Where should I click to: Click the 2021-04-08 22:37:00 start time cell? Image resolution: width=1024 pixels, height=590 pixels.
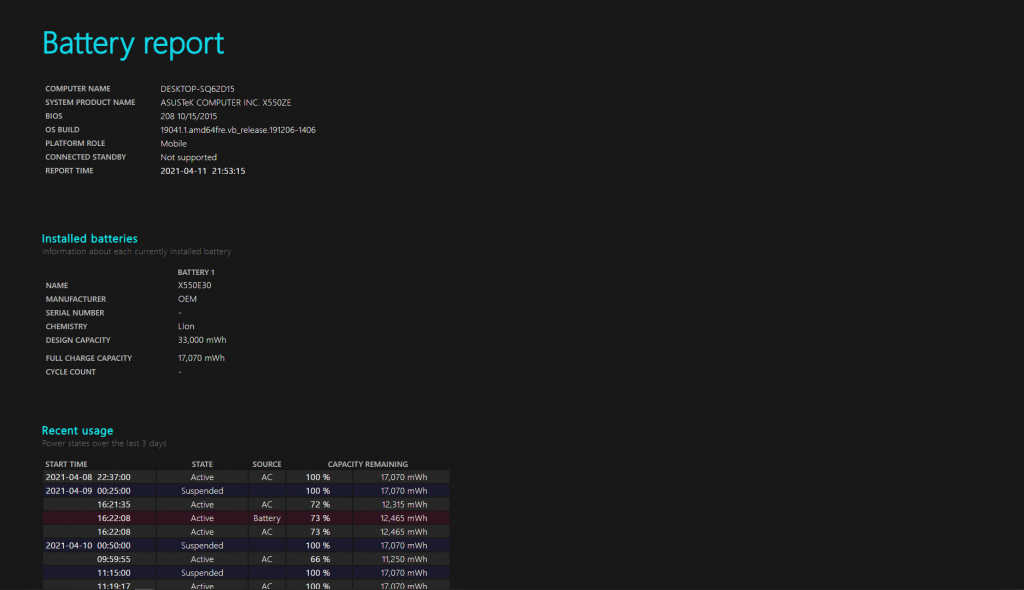(87, 477)
